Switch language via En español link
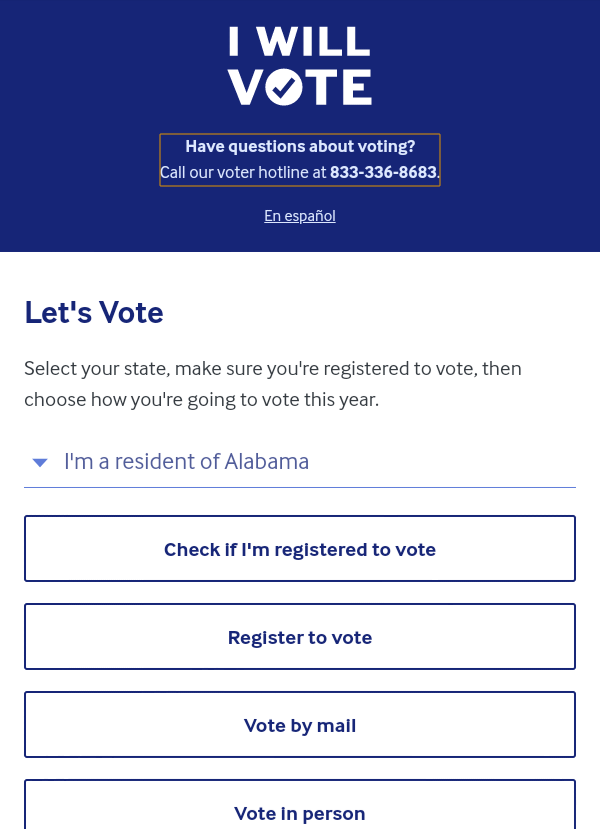This screenshot has height=829, width=600. point(300,216)
